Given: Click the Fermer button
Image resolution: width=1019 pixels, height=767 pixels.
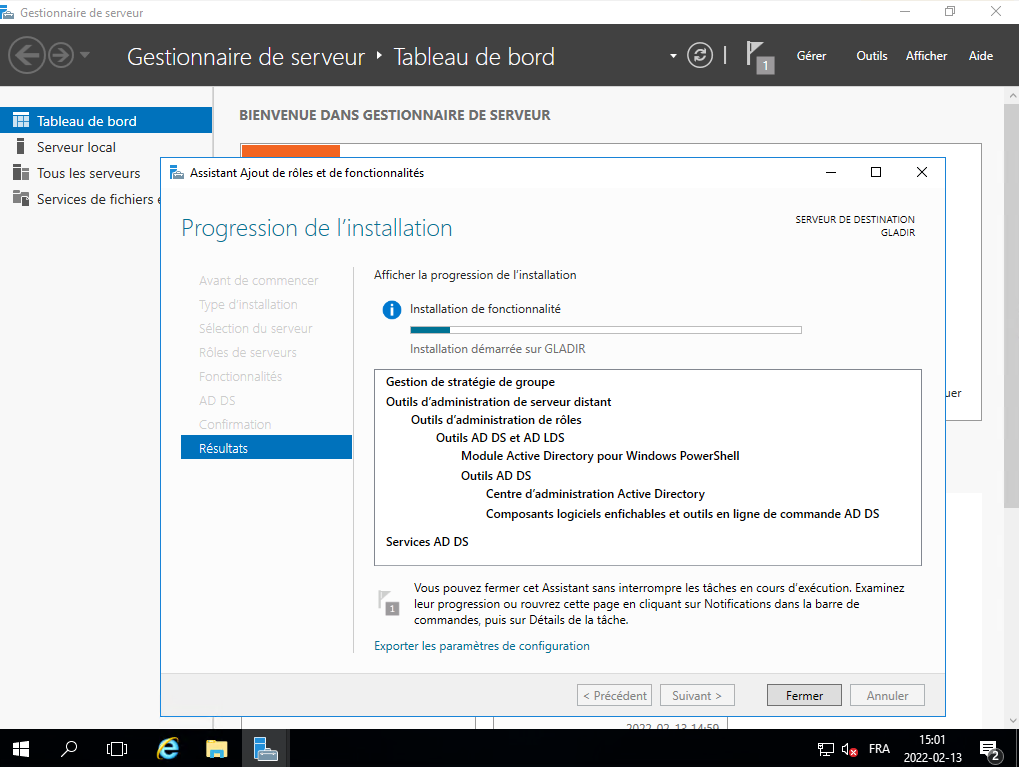Looking at the screenshot, I should 804,695.
